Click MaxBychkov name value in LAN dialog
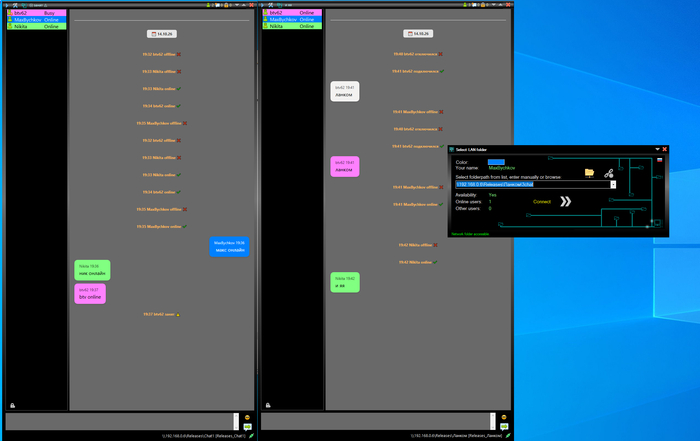 tap(502, 168)
